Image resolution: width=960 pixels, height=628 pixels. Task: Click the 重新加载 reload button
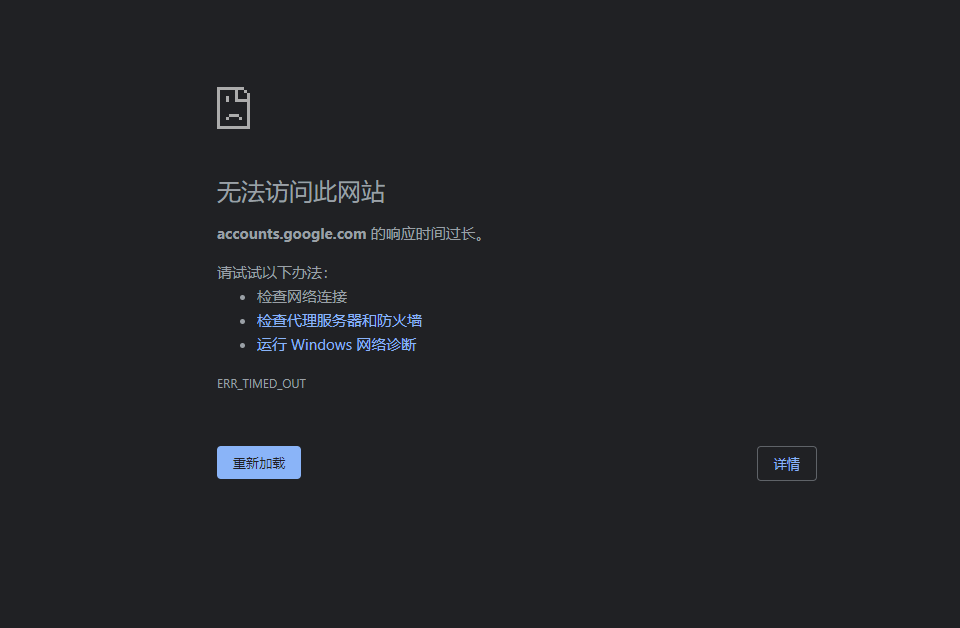click(x=258, y=463)
